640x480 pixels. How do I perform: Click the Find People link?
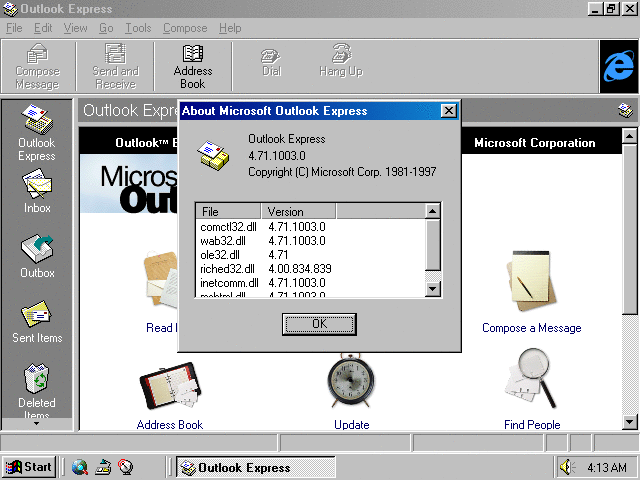pyautogui.click(x=532, y=425)
